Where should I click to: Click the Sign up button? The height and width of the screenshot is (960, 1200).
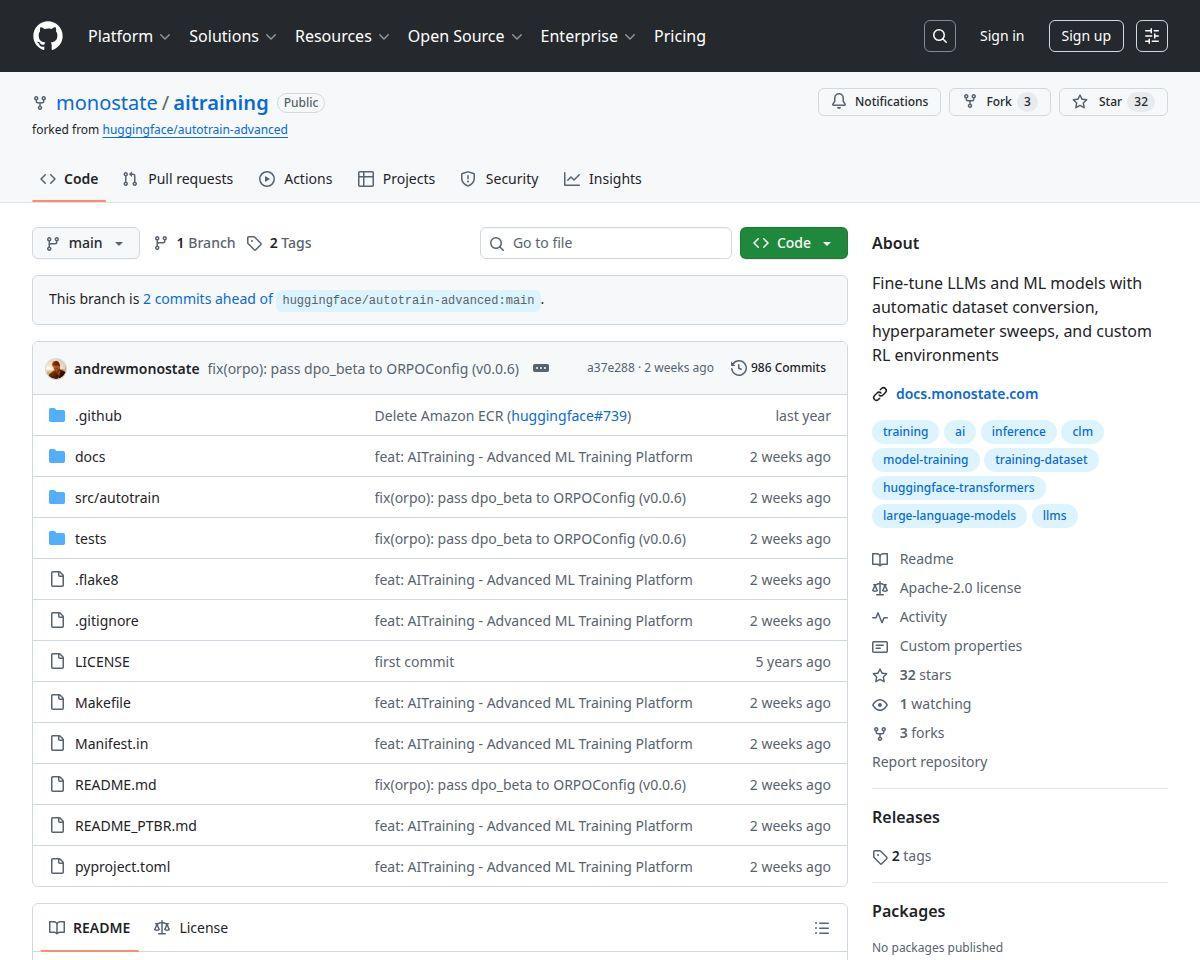1086,36
